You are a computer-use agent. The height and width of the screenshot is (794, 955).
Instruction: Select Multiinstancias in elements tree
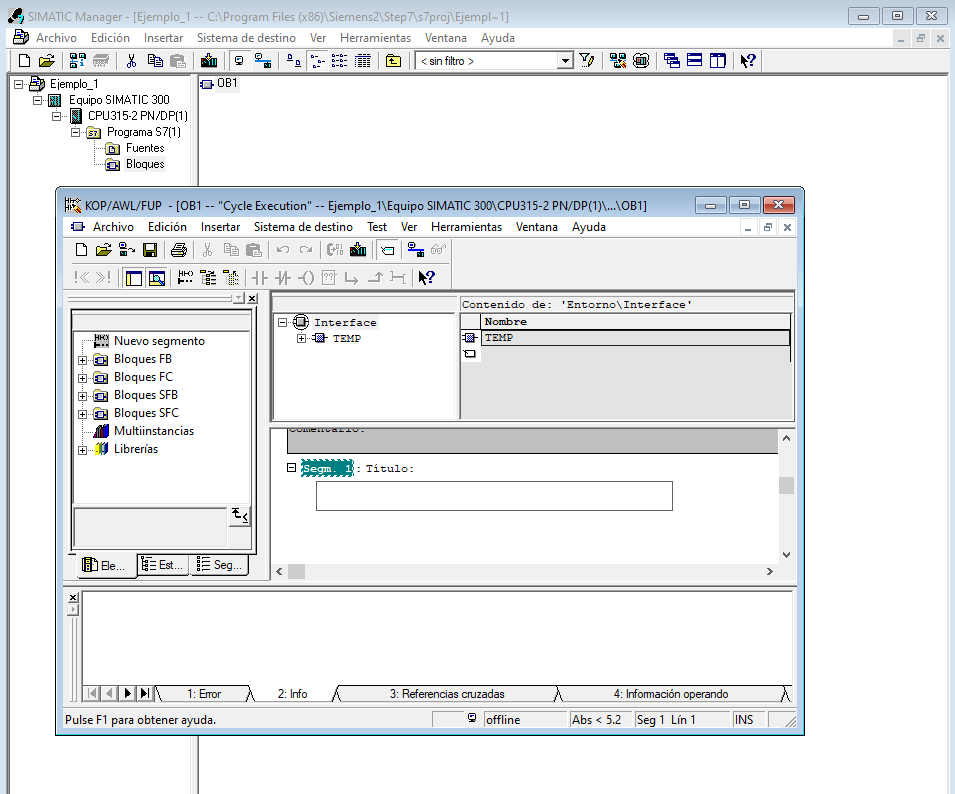[153, 431]
